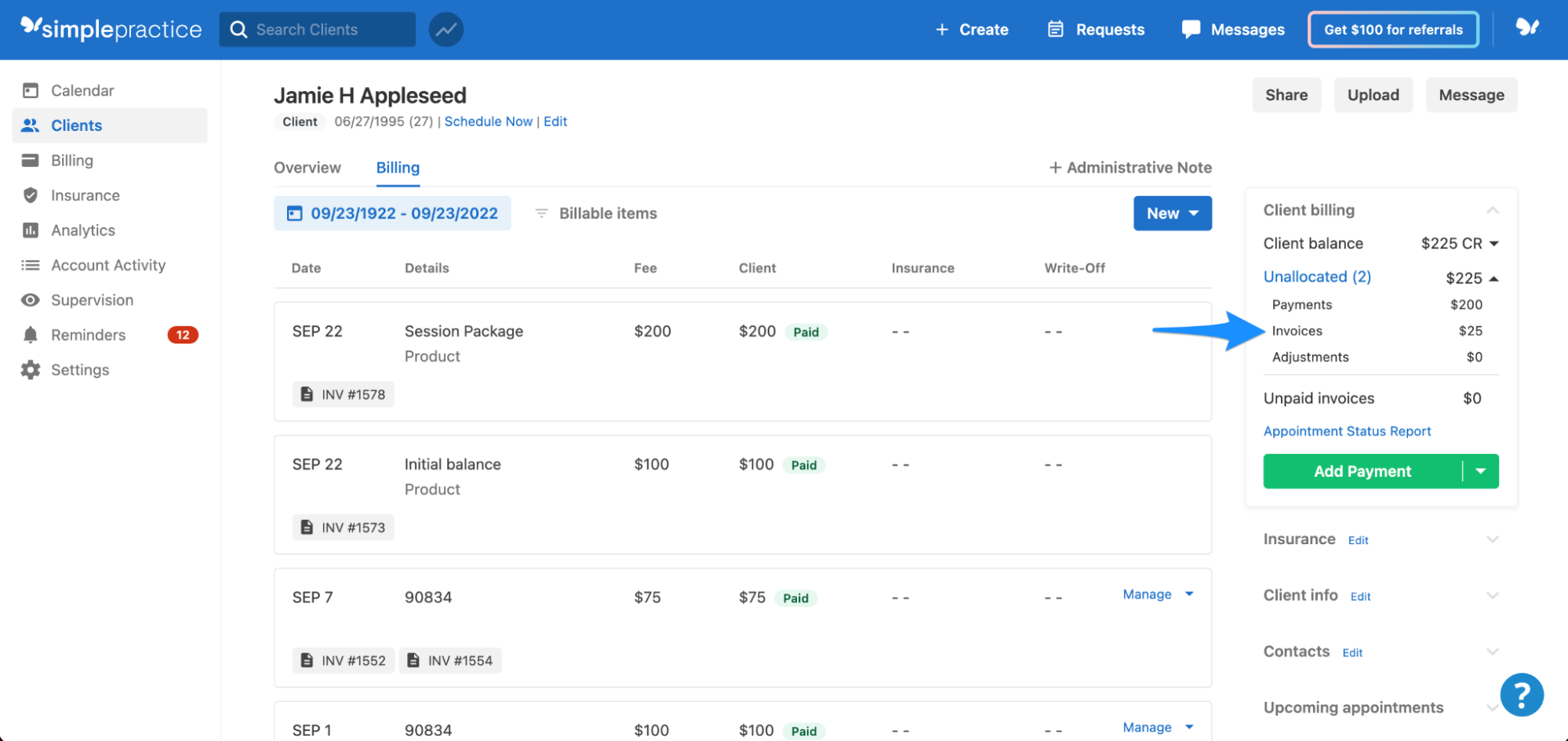
Task: Open the Add Payment dropdown arrow
Action: [1481, 471]
